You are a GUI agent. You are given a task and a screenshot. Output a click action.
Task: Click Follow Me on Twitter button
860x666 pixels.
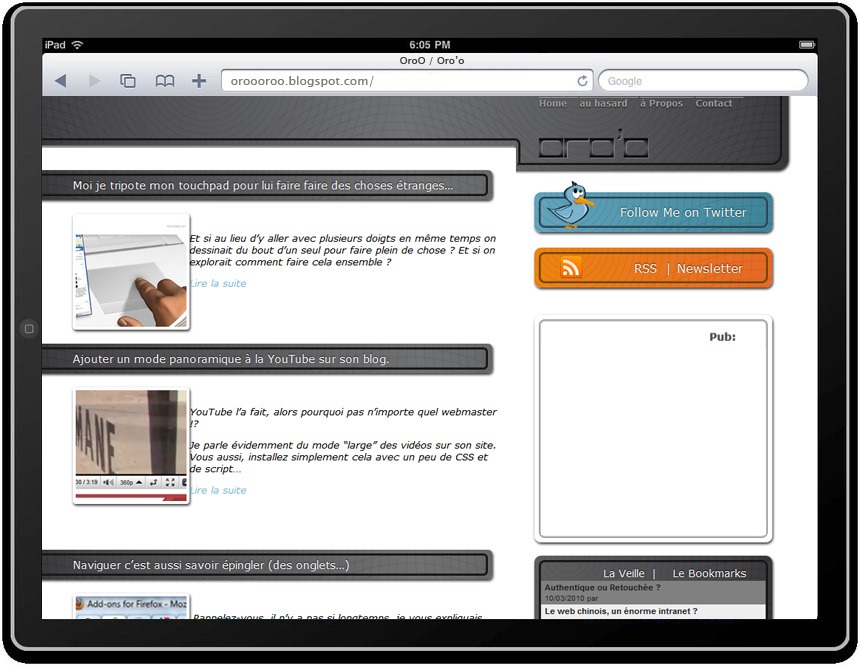click(x=654, y=213)
